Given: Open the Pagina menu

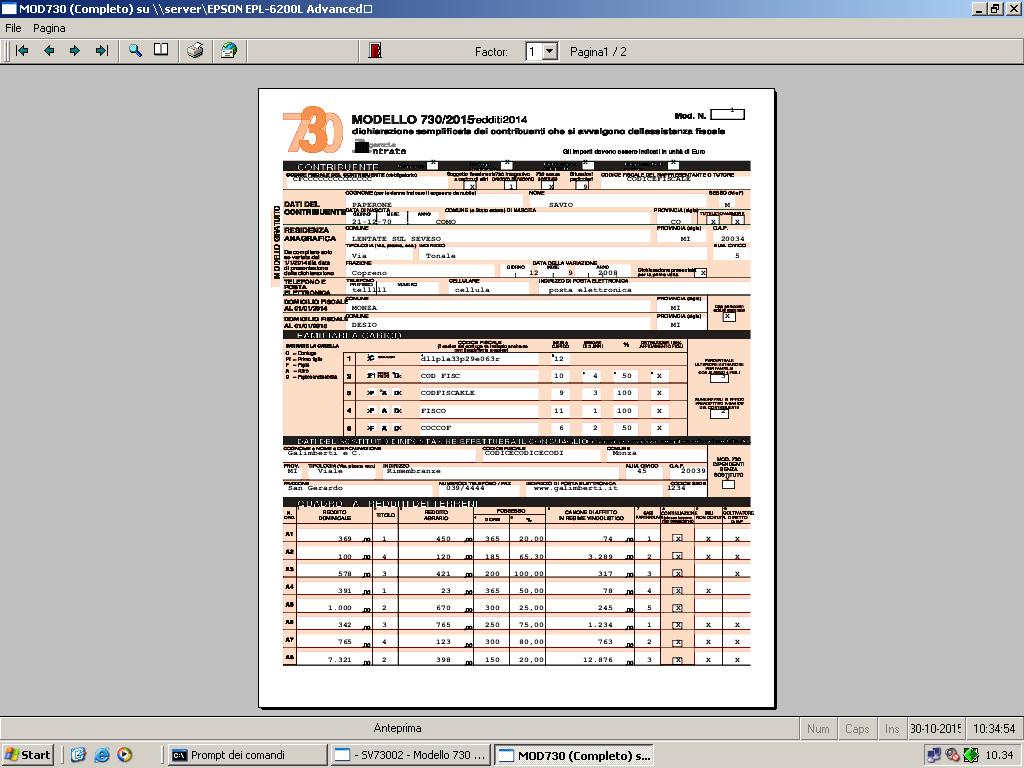Looking at the screenshot, I should click(49, 28).
